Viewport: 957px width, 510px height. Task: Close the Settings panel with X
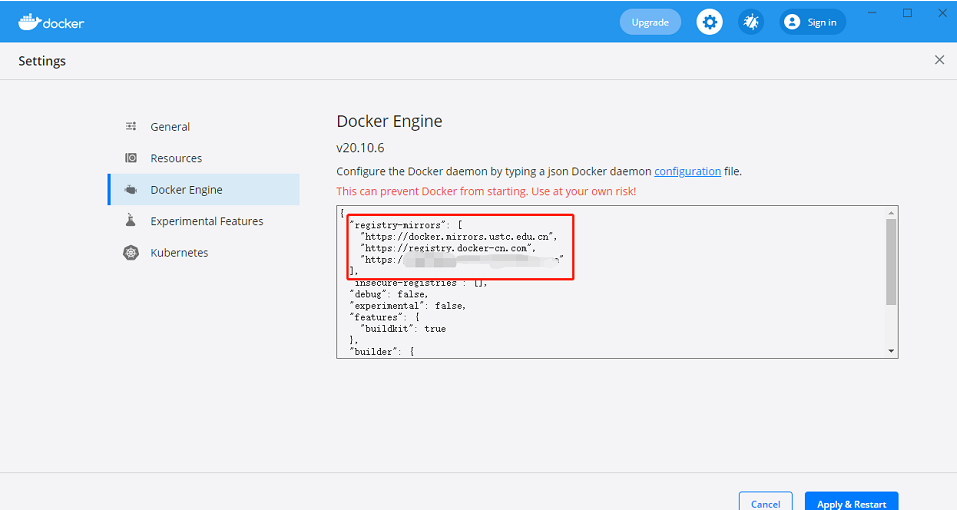tap(939, 60)
